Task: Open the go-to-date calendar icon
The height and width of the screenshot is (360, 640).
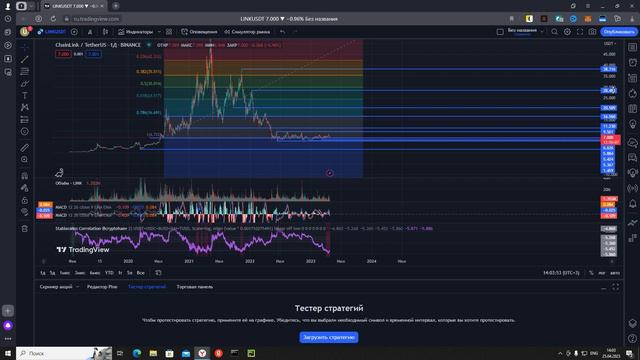Action: point(158,273)
